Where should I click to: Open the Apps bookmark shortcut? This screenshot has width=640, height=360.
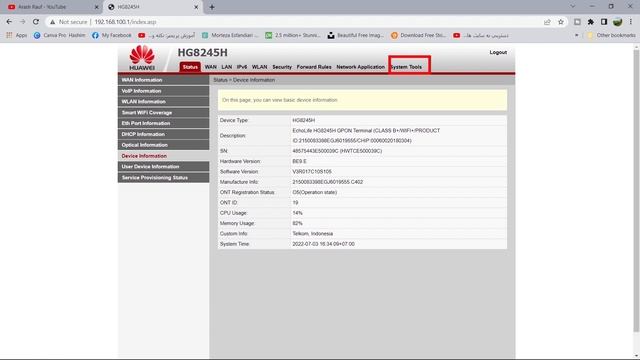(17, 36)
